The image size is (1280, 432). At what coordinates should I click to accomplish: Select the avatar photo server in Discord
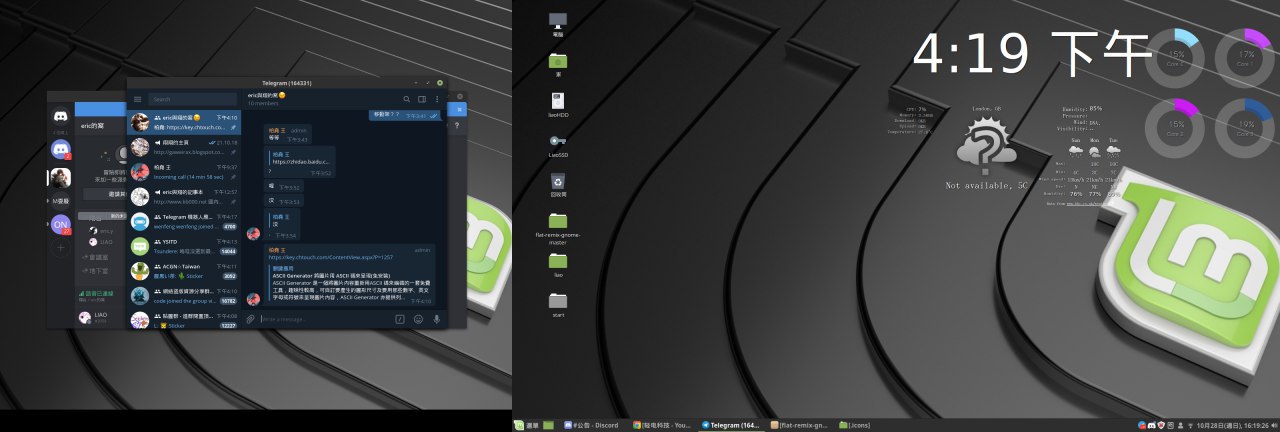click(61, 177)
